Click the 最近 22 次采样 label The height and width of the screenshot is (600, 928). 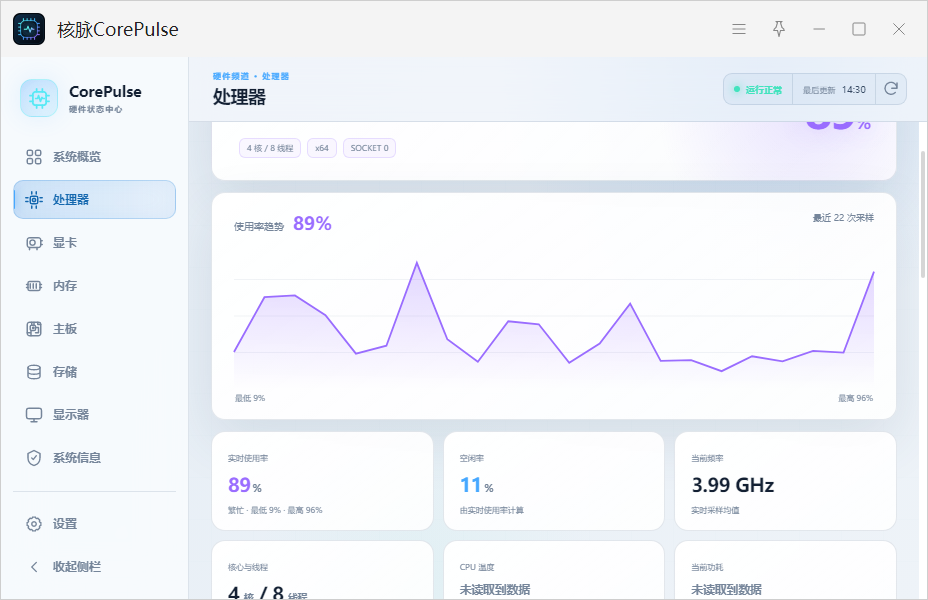click(843, 218)
